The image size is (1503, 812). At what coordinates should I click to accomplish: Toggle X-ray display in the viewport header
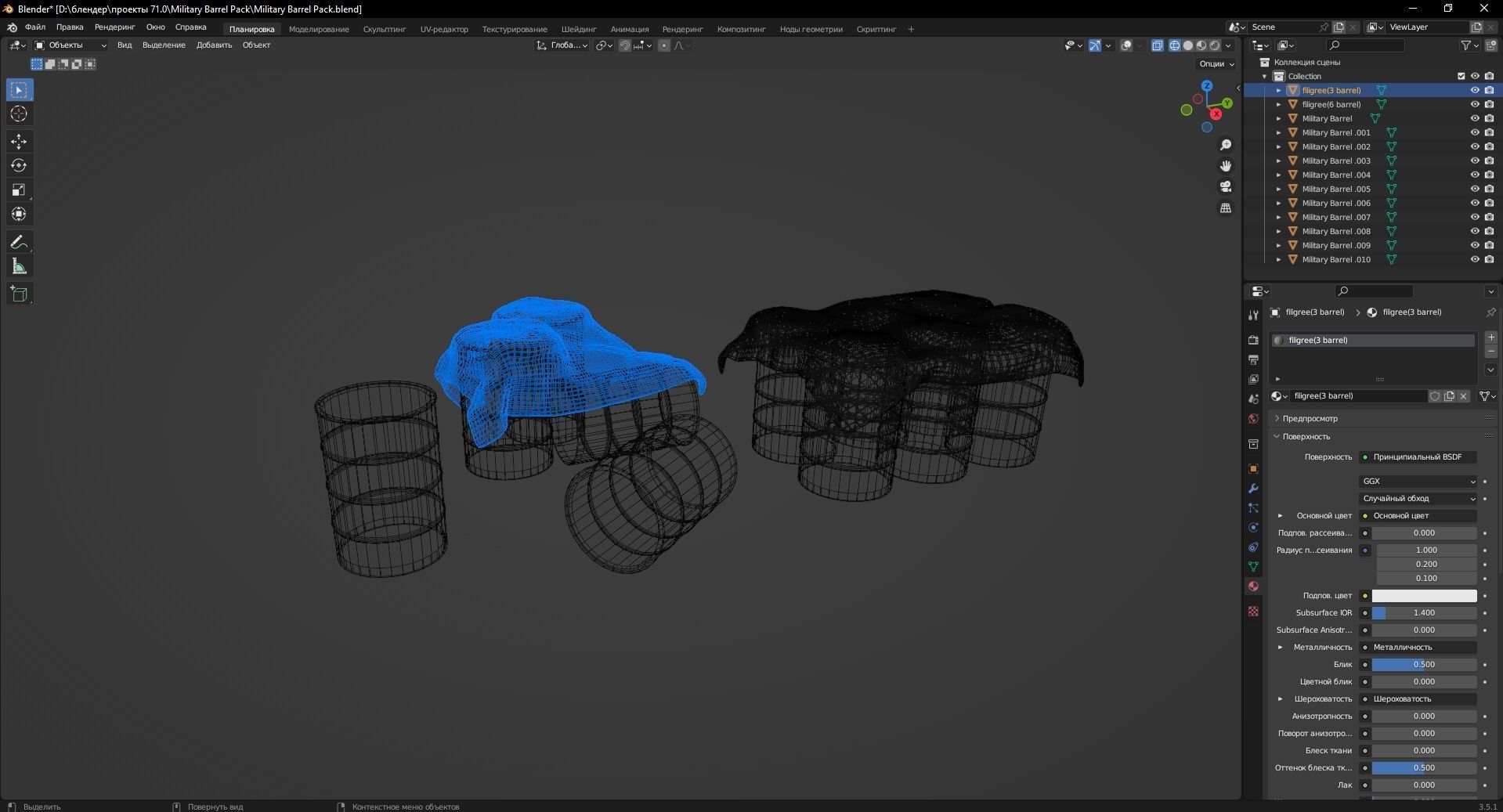pyautogui.click(x=1158, y=45)
